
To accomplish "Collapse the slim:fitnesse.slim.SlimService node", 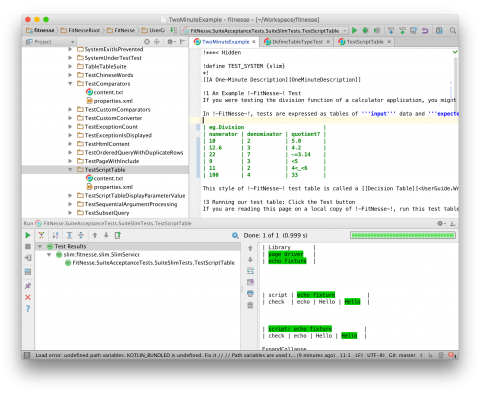I will 49,255.
